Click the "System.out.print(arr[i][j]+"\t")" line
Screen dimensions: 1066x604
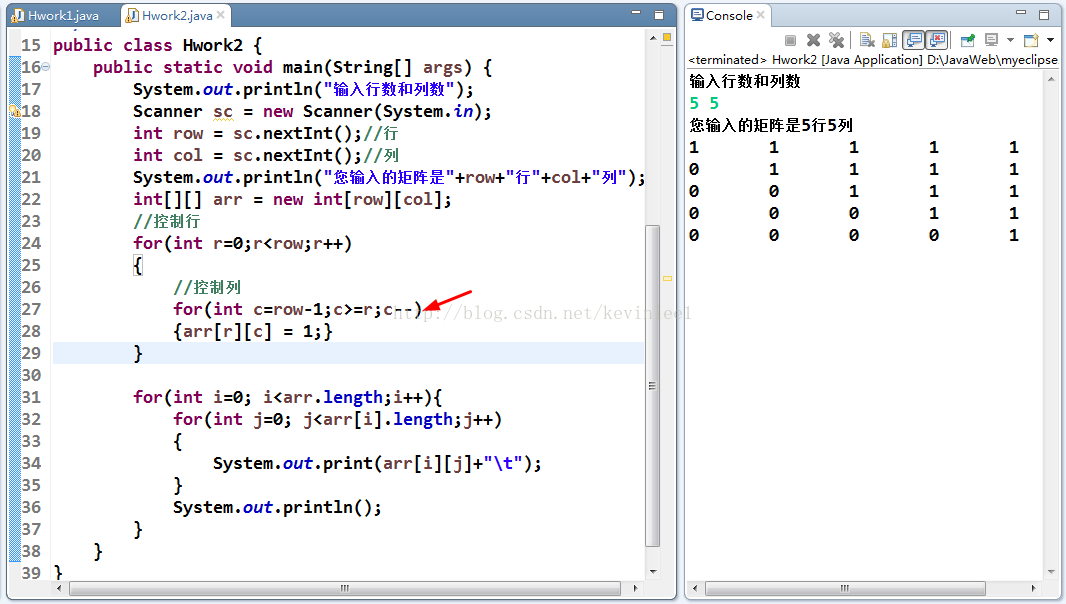tap(377, 463)
